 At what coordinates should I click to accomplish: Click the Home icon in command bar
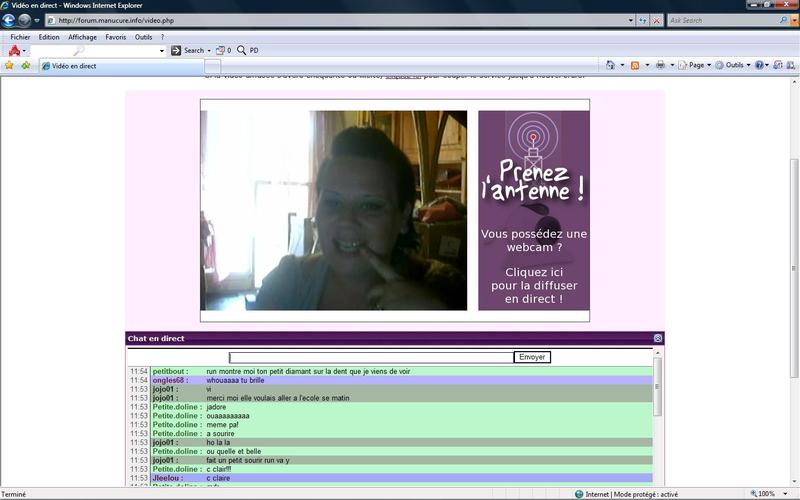[x=610, y=66]
